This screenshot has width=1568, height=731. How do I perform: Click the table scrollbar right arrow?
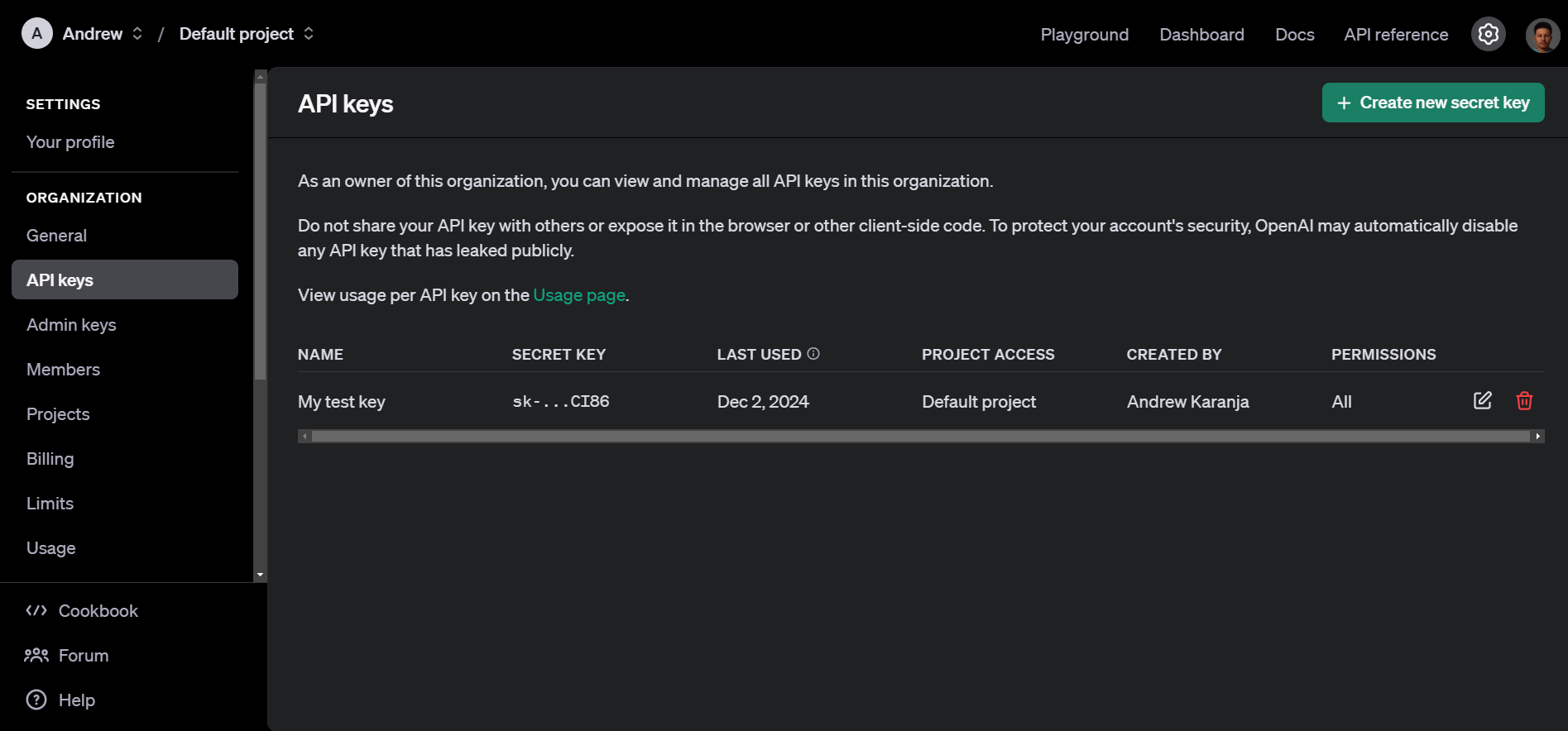[1538, 436]
